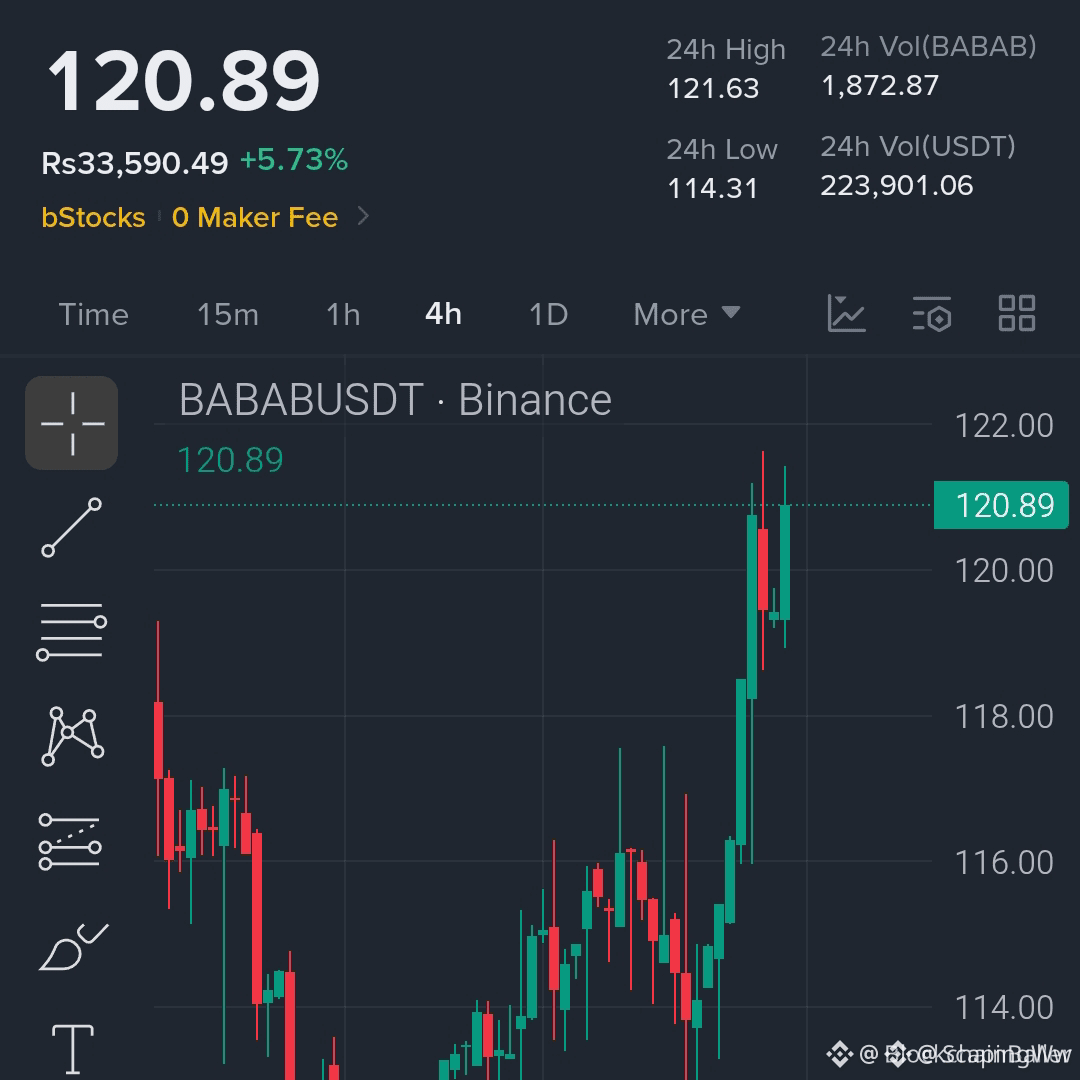This screenshot has height=1080, width=1080.
Task: Click the 122.00 price axis label
Action: click(1004, 426)
